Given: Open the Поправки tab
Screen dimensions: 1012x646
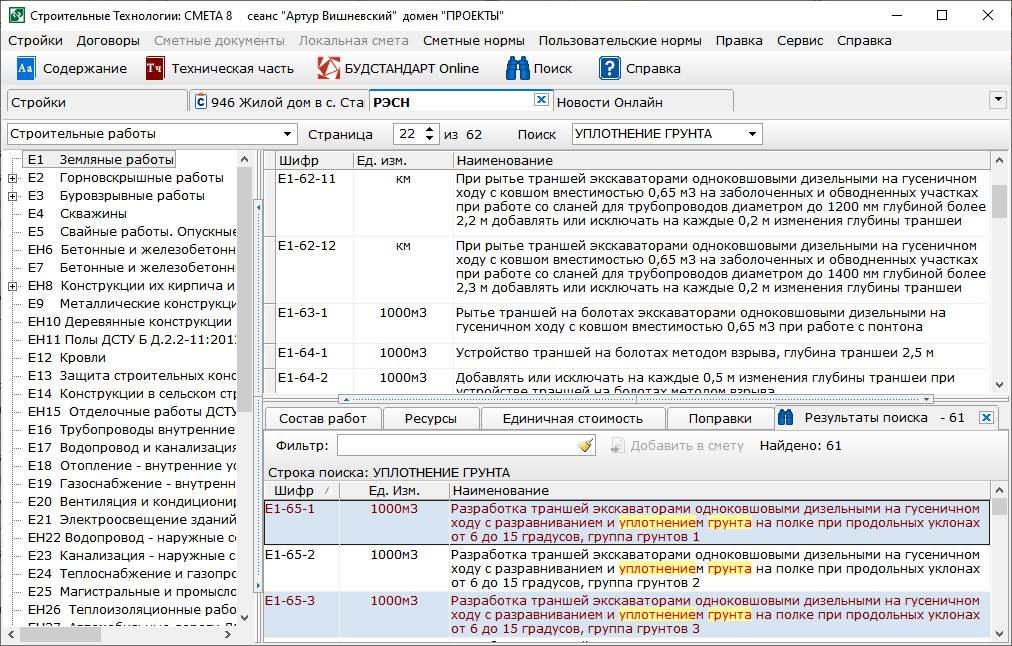Looking at the screenshot, I should coord(720,418).
